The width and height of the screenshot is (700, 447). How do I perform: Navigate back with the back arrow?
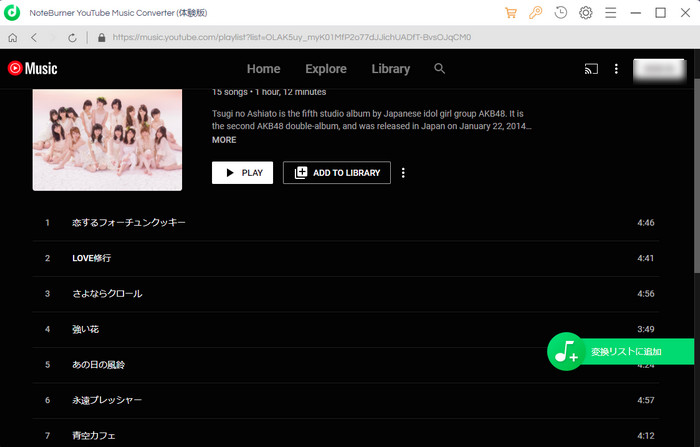point(34,38)
